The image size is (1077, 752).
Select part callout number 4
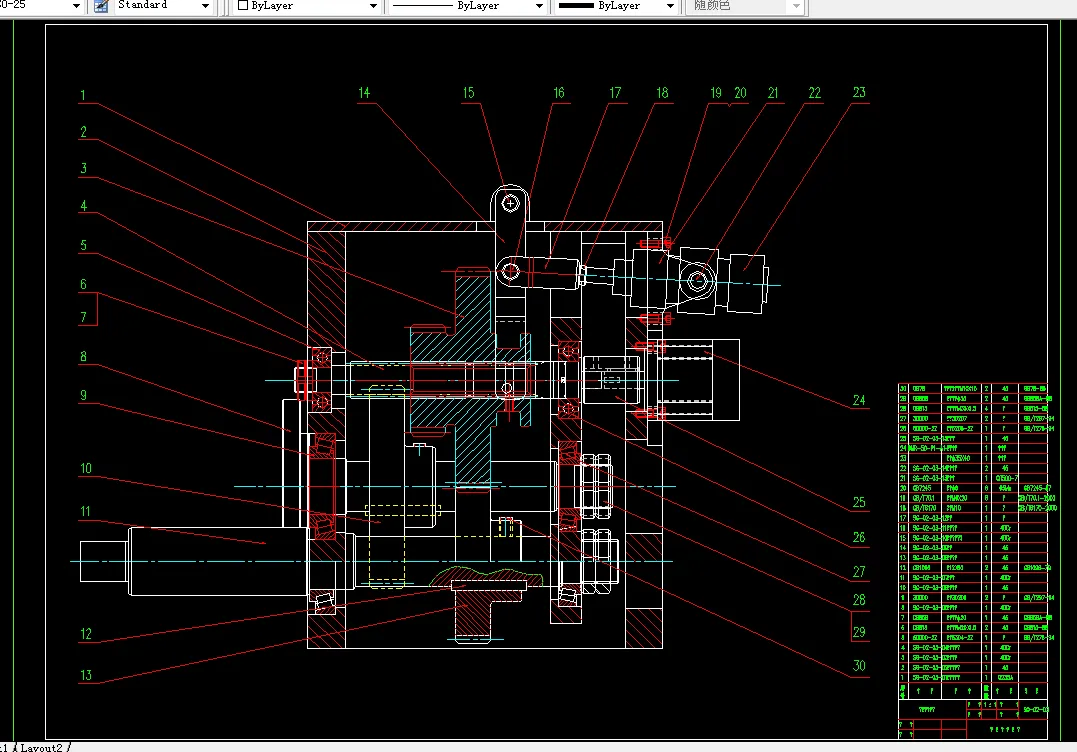(83, 205)
